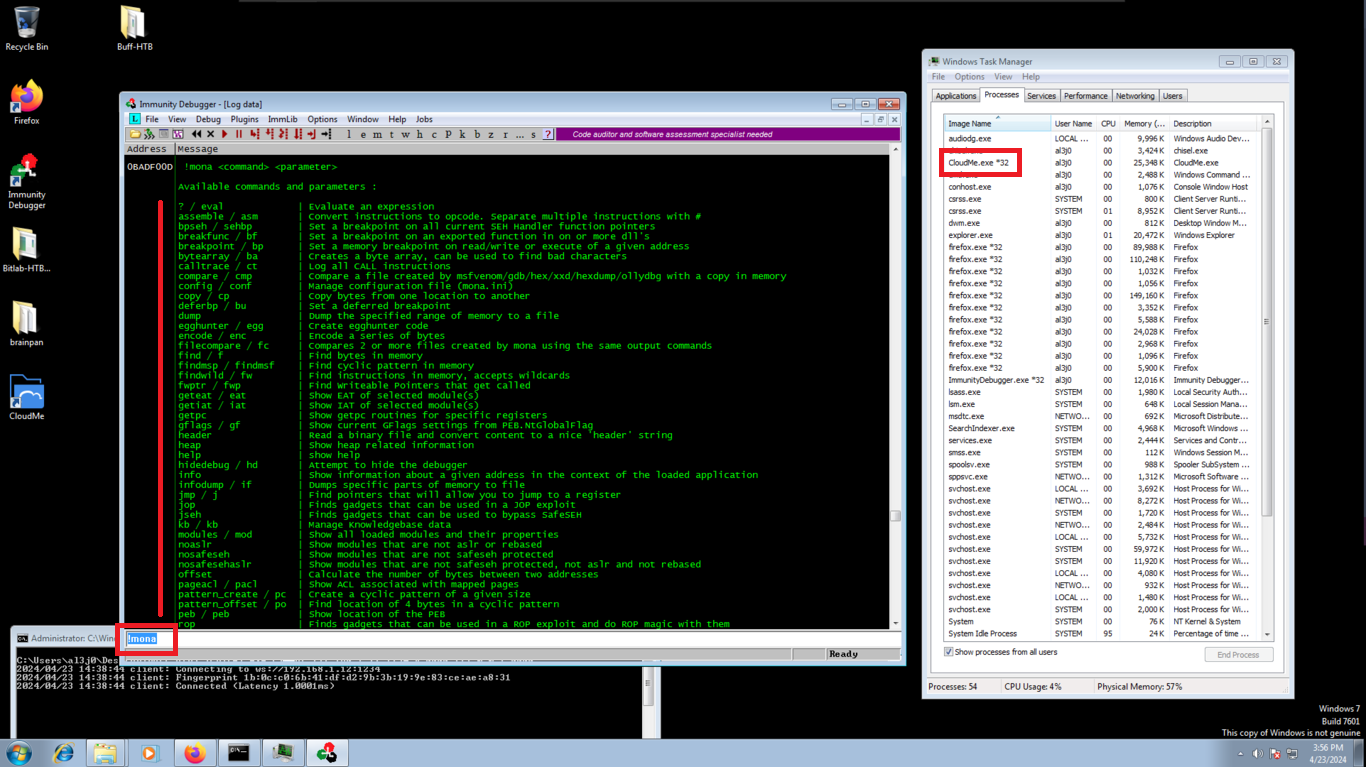
Task: Select Immunity Debugger desktop icon
Action: pos(26,181)
